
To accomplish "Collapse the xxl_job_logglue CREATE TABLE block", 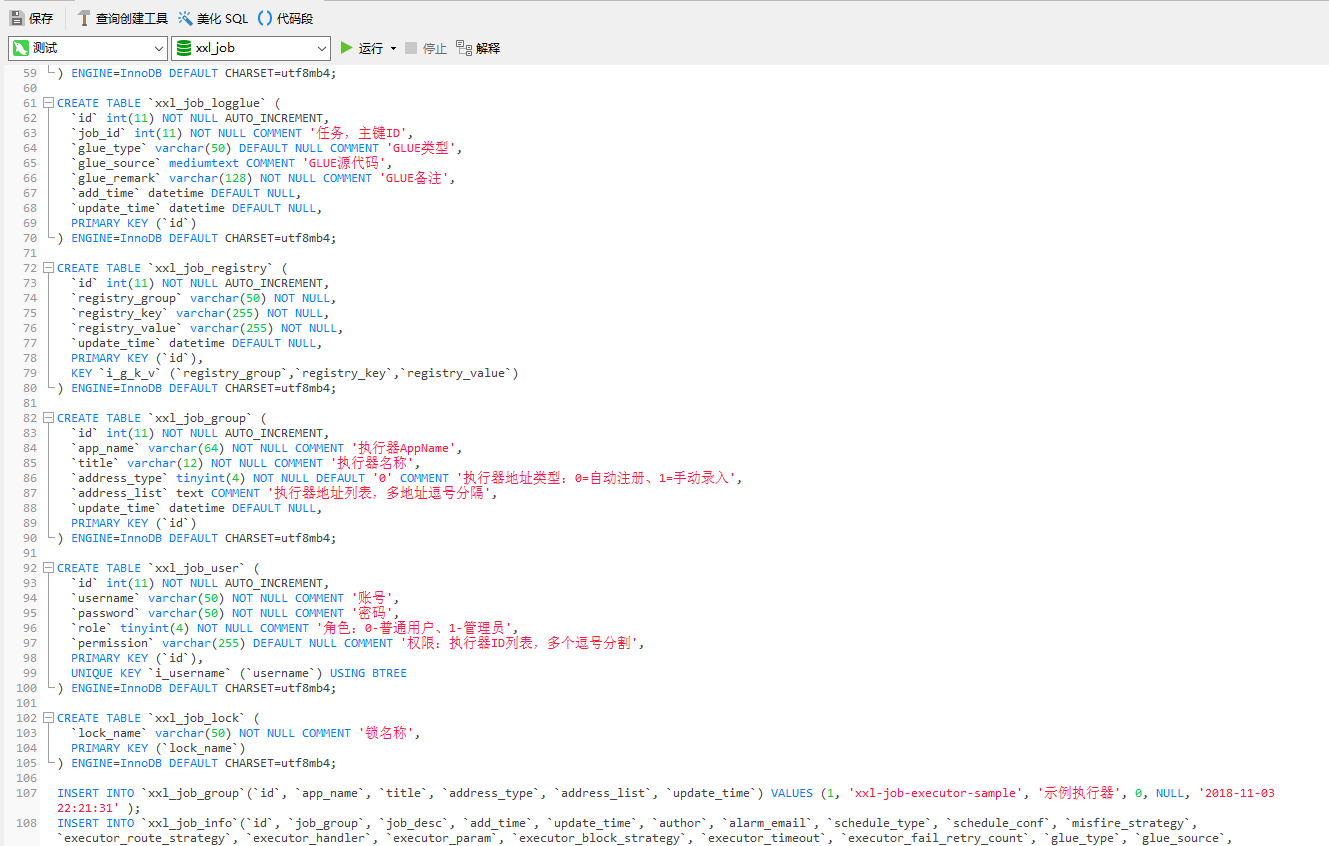I will tap(47, 103).
